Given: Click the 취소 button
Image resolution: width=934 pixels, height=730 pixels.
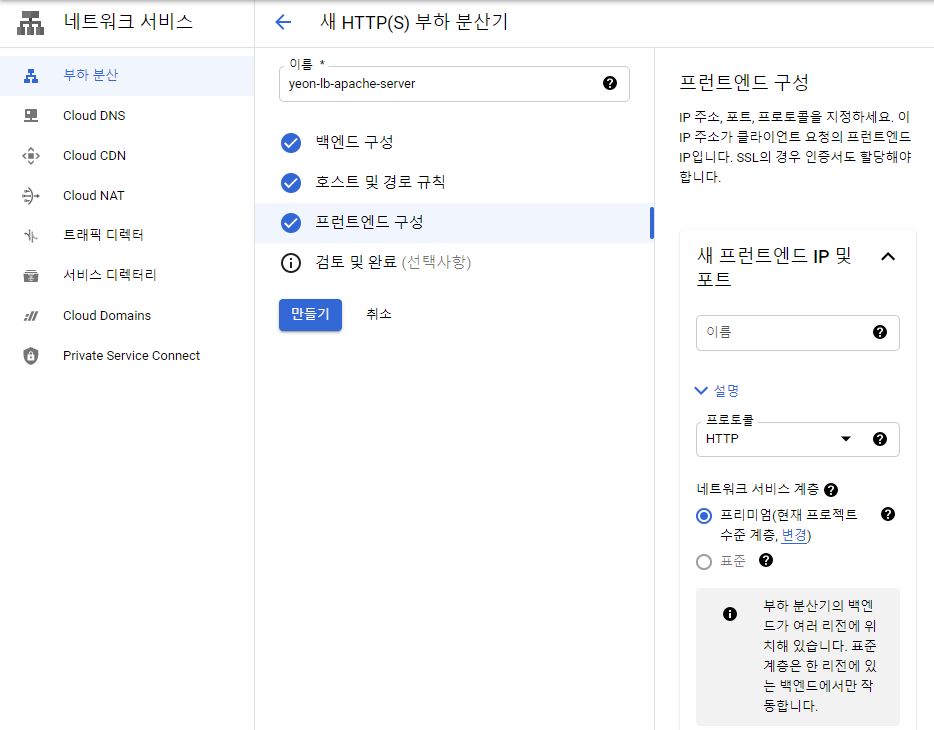Looking at the screenshot, I should (x=379, y=314).
